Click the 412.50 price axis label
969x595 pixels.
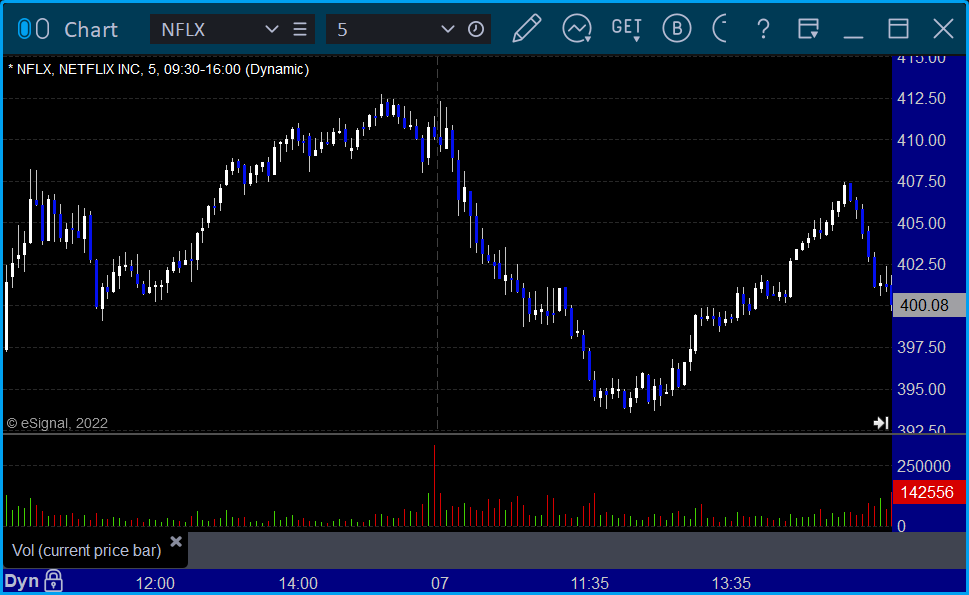point(921,98)
